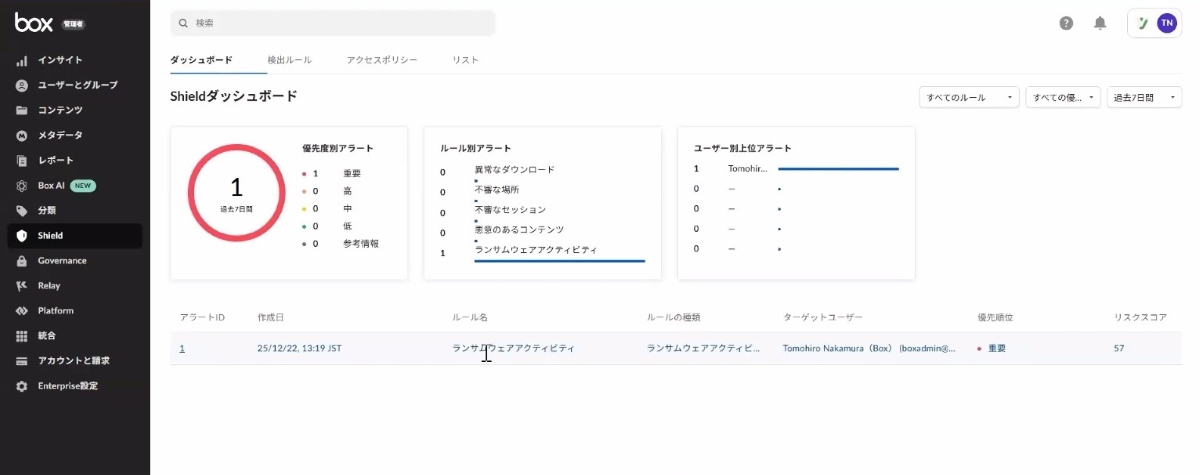Image resolution: width=1200 pixels, height=475 pixels.
Task: Switch to the 検出ルール tab
Action: pos(290,60)
